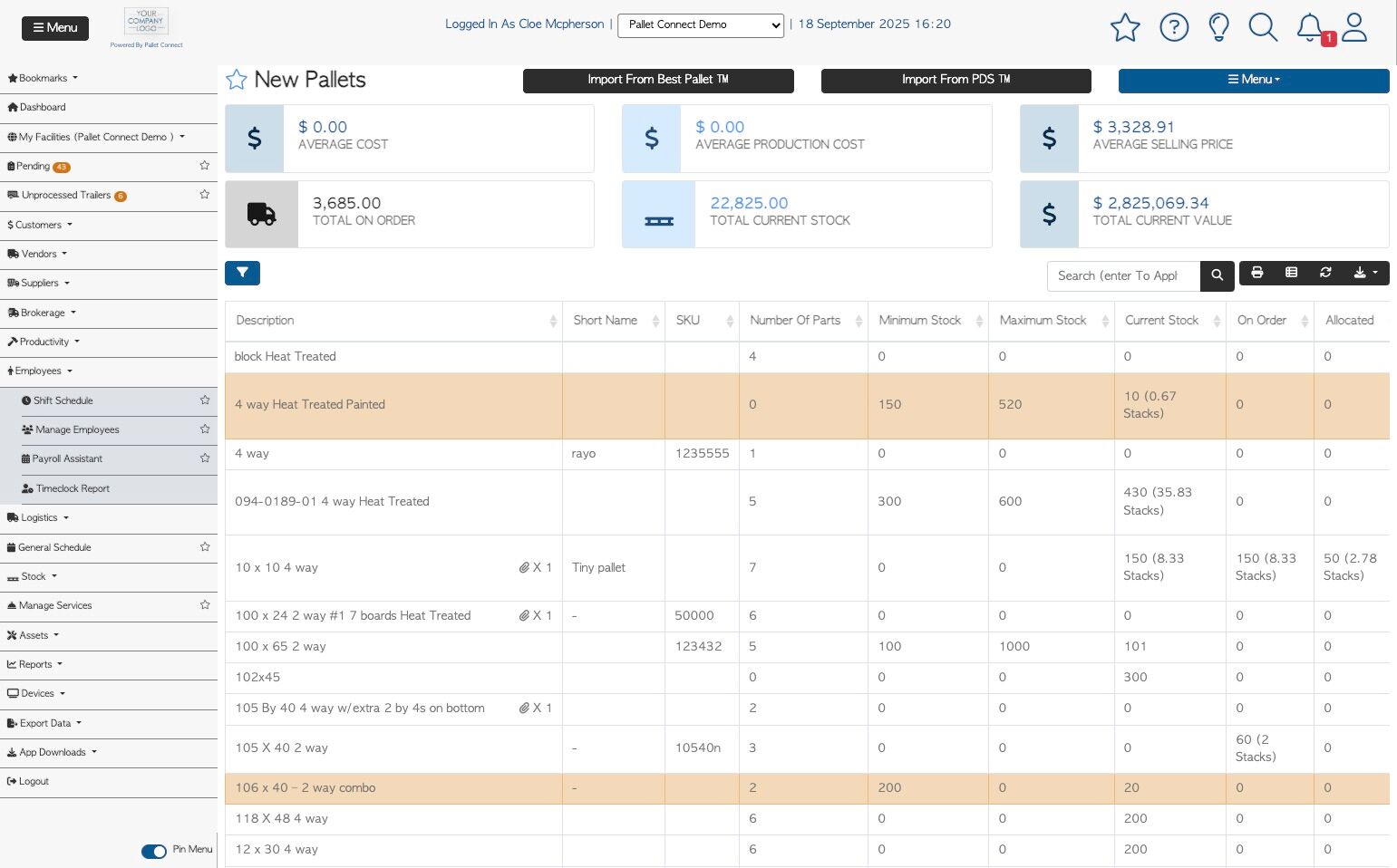Click the lightbulb tips icon

(1219, 27)
